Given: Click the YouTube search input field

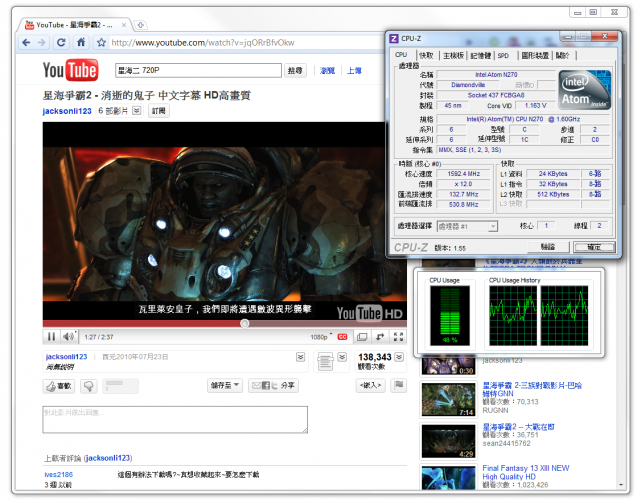Looking at the screenshot, I should 198,70.
